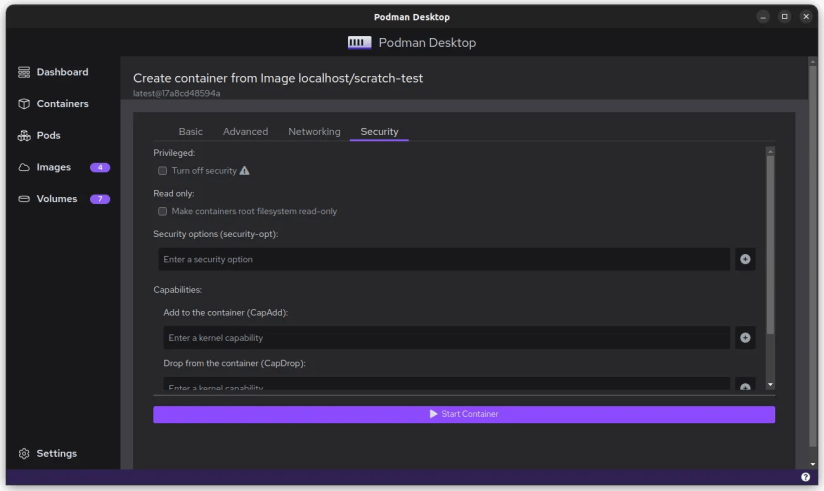Click the image tag text latest@17a8cd48594a
Image resolution: width=824 pixels, height=491 pixels.
[x=177, y=93]
